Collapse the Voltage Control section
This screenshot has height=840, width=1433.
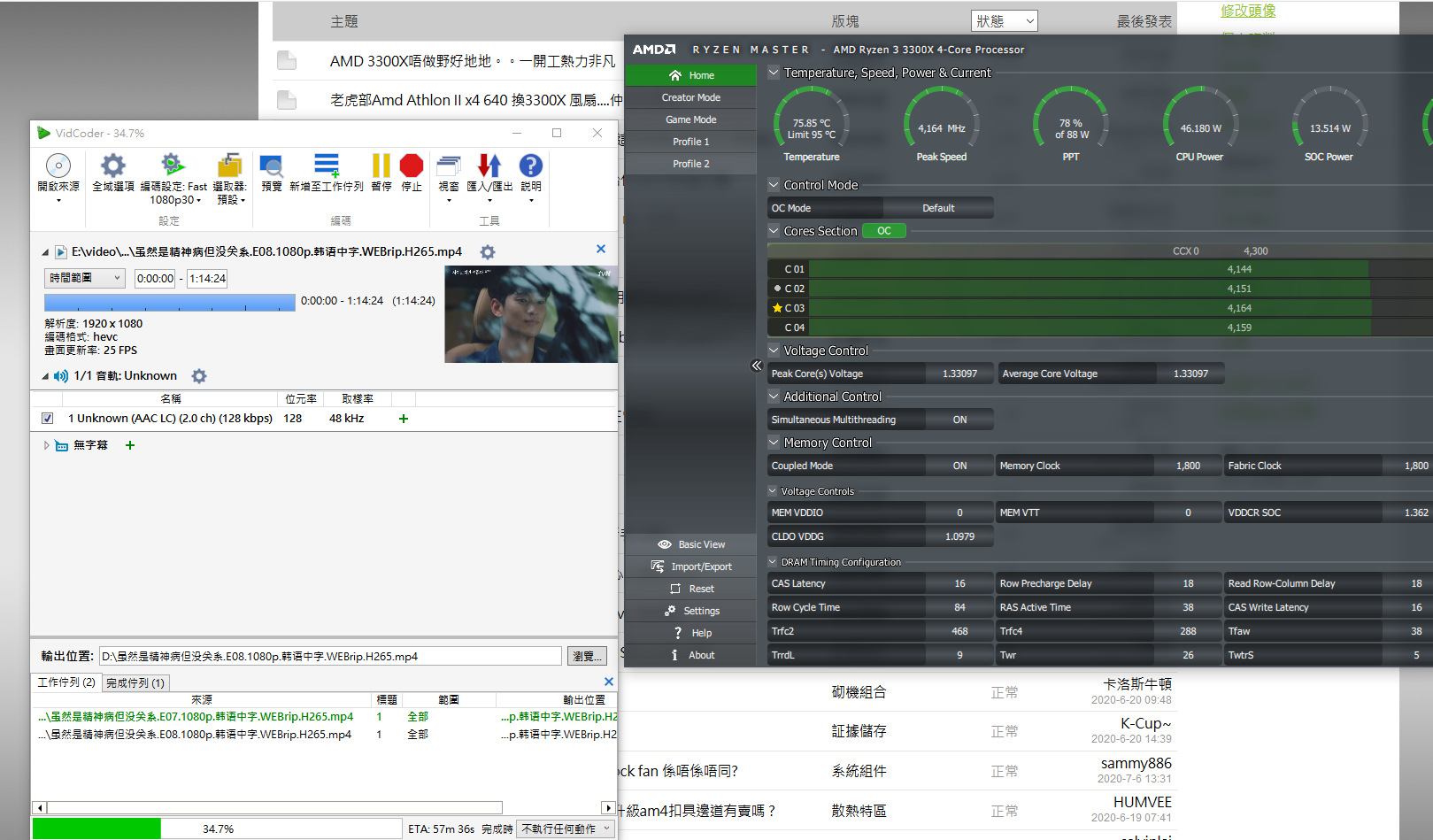[774, 351]
